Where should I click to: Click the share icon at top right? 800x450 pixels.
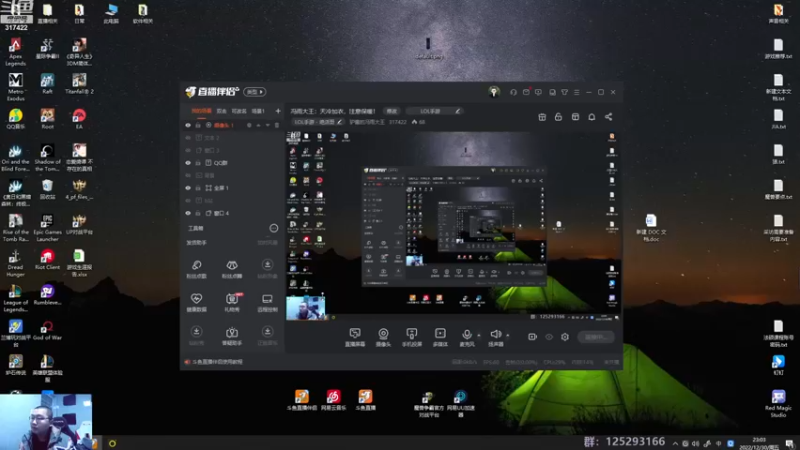(609, 117)
